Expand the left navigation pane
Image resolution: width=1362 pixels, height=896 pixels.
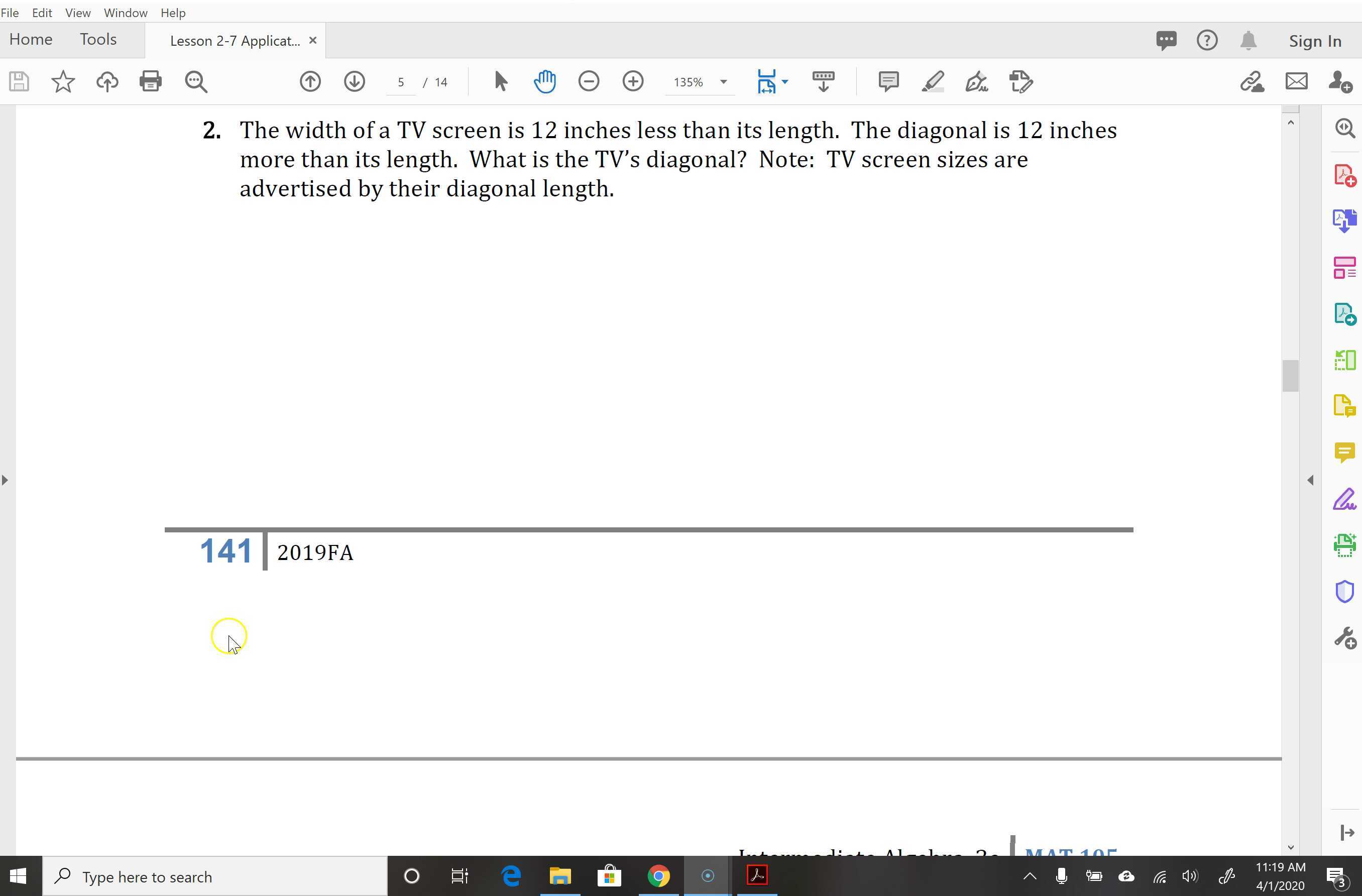(6, 480)
